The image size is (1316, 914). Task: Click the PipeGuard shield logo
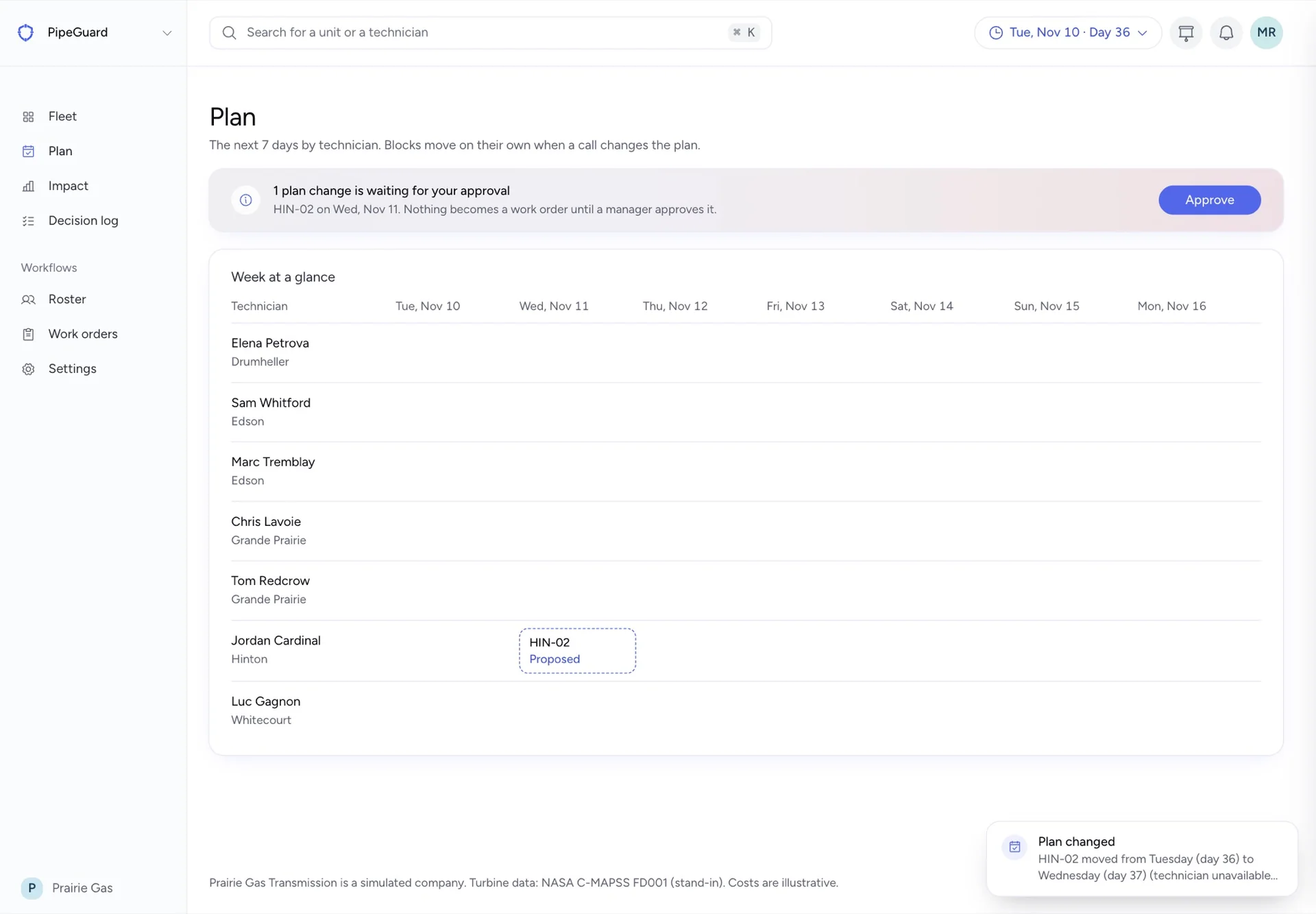point(25,32)
